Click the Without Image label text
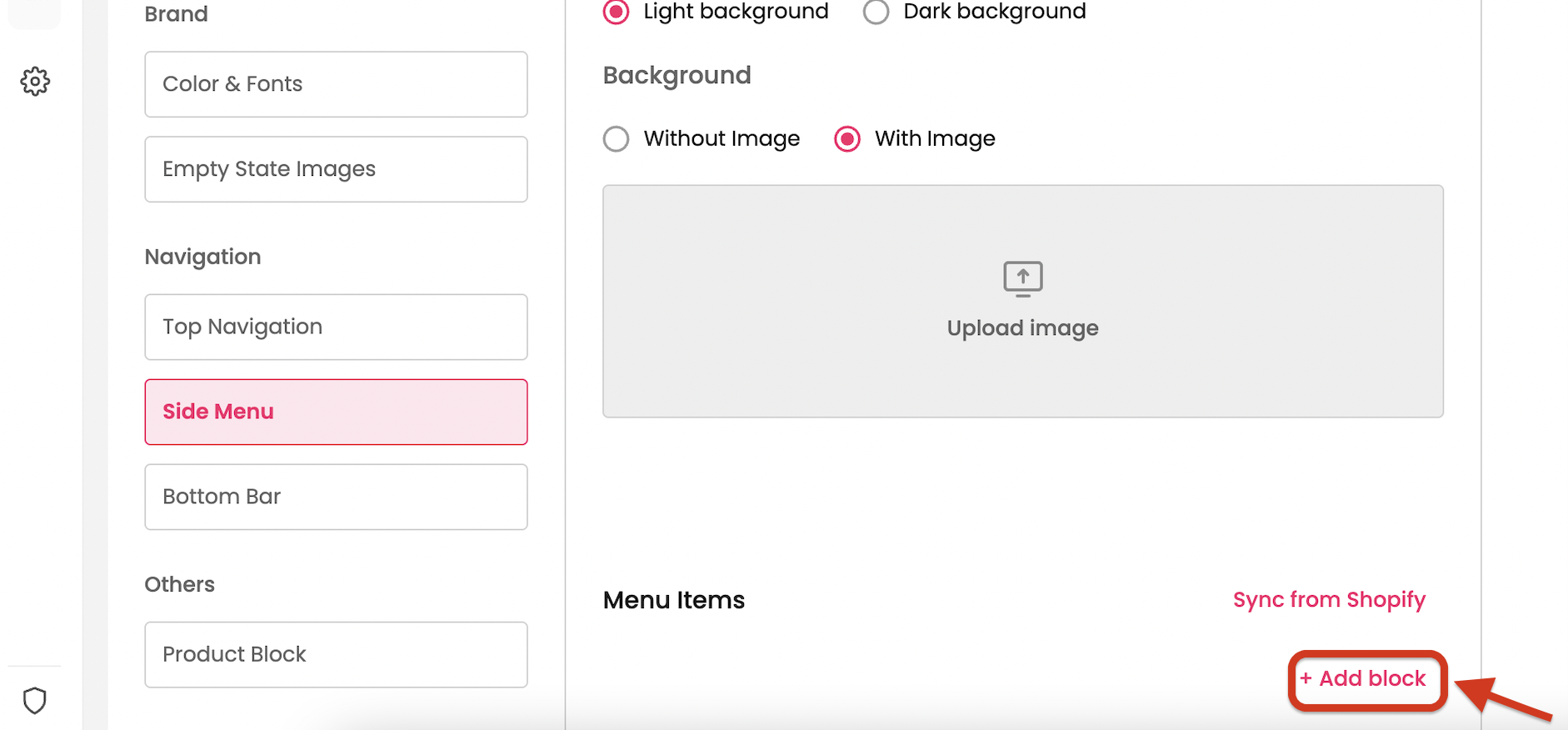The image size is (1568, 730). click(x=722, y=138)
